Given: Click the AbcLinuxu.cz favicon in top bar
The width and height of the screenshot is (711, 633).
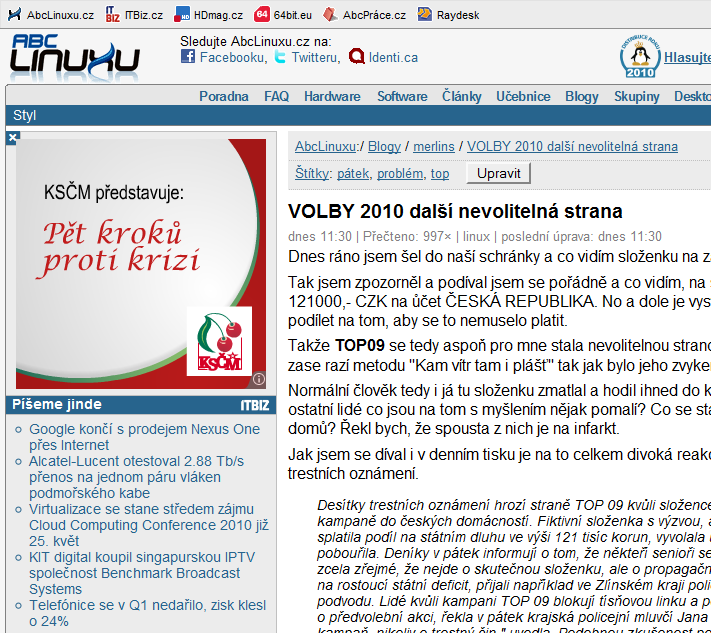Looking at the screenshot, I should (15, 15).
